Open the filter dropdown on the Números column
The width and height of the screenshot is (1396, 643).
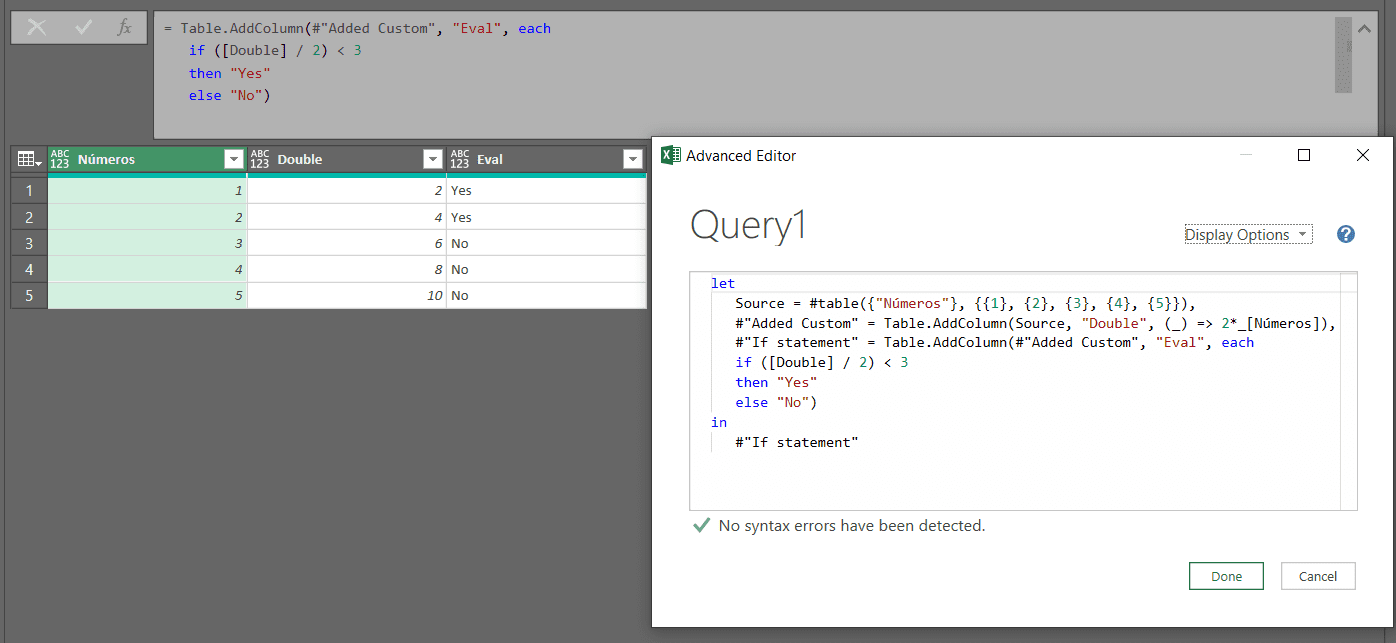tap(233, 158)
